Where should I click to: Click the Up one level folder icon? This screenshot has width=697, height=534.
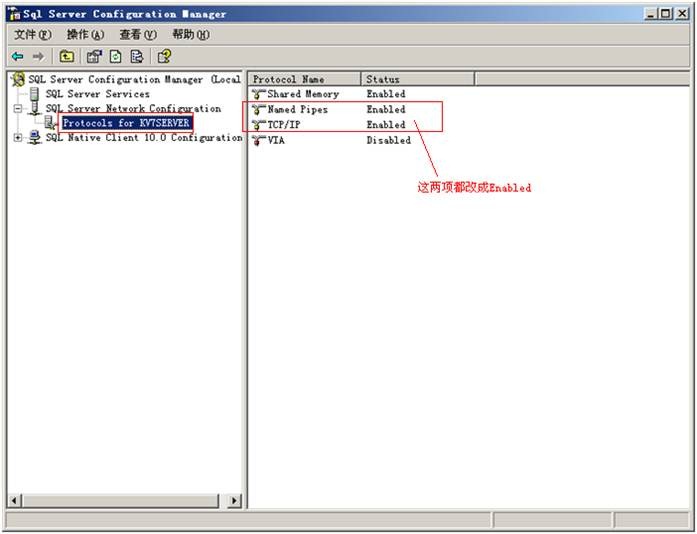point(67,56)
